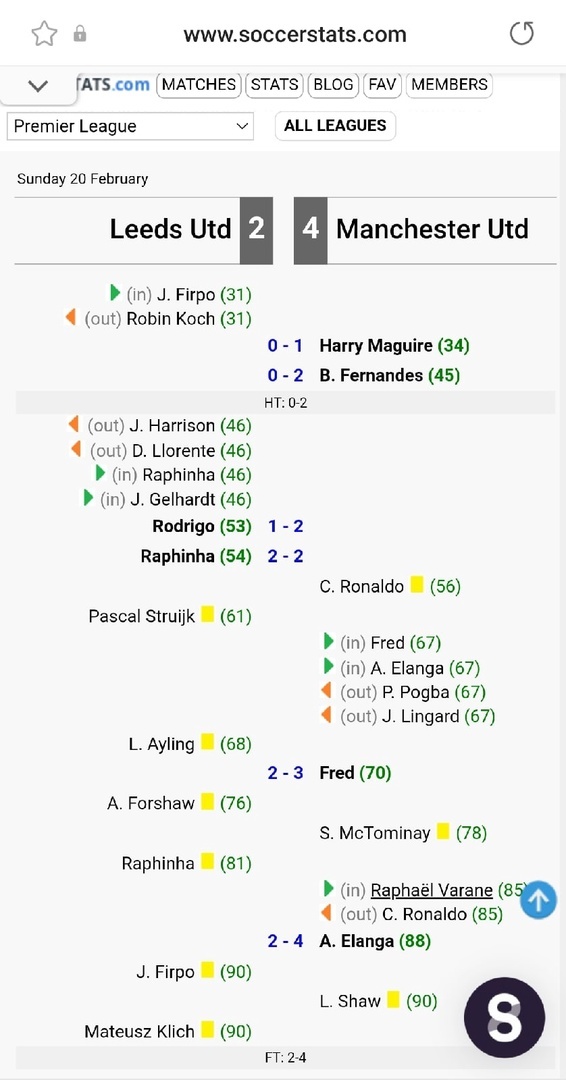This screenshot has height=1080, width=566.
Task: Tap the green arrow beside Fred substitution
Action: pyautogui.click(x=328, y=642)
